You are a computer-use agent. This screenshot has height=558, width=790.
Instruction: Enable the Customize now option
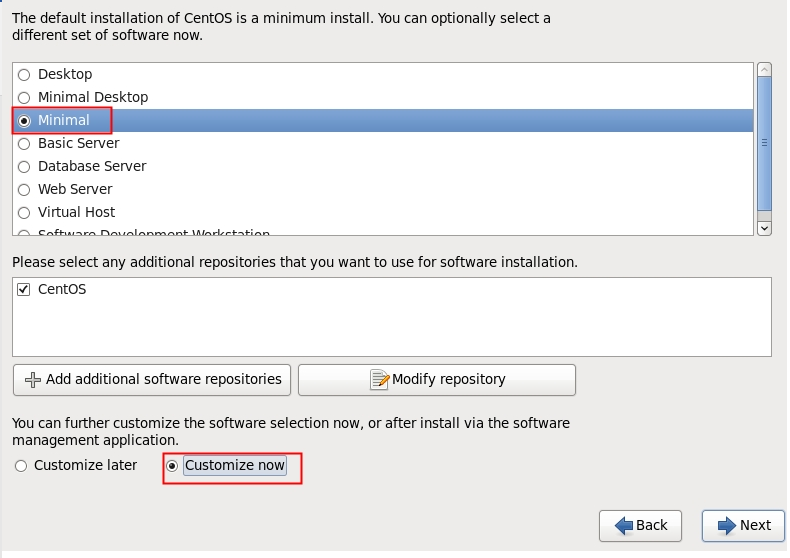(172, 466)
